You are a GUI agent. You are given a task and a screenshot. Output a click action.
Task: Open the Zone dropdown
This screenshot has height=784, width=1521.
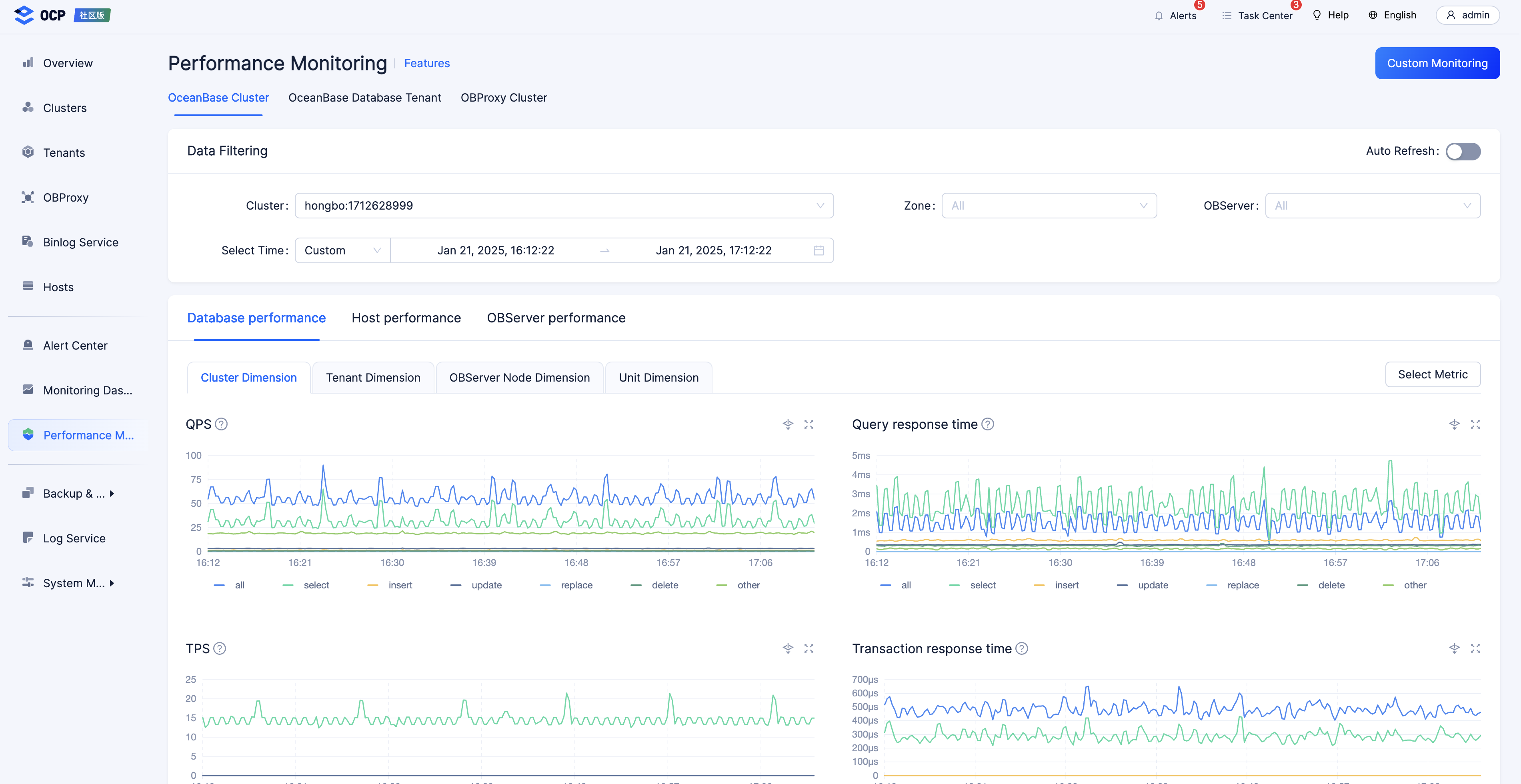pos(1049,206)
